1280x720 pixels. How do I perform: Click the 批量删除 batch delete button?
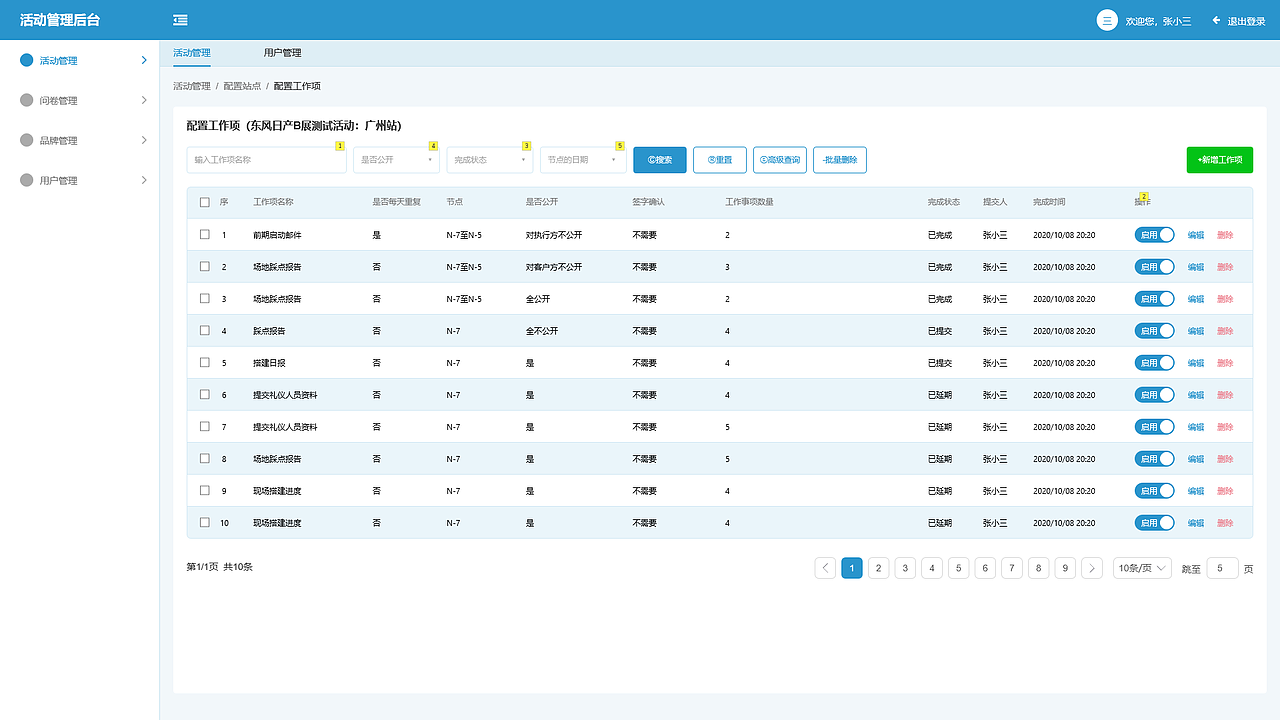[840, 160]
